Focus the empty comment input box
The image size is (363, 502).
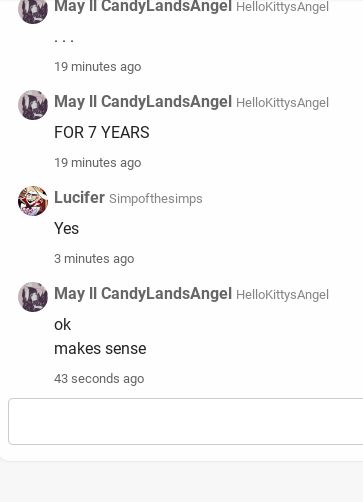click(186, 421)
